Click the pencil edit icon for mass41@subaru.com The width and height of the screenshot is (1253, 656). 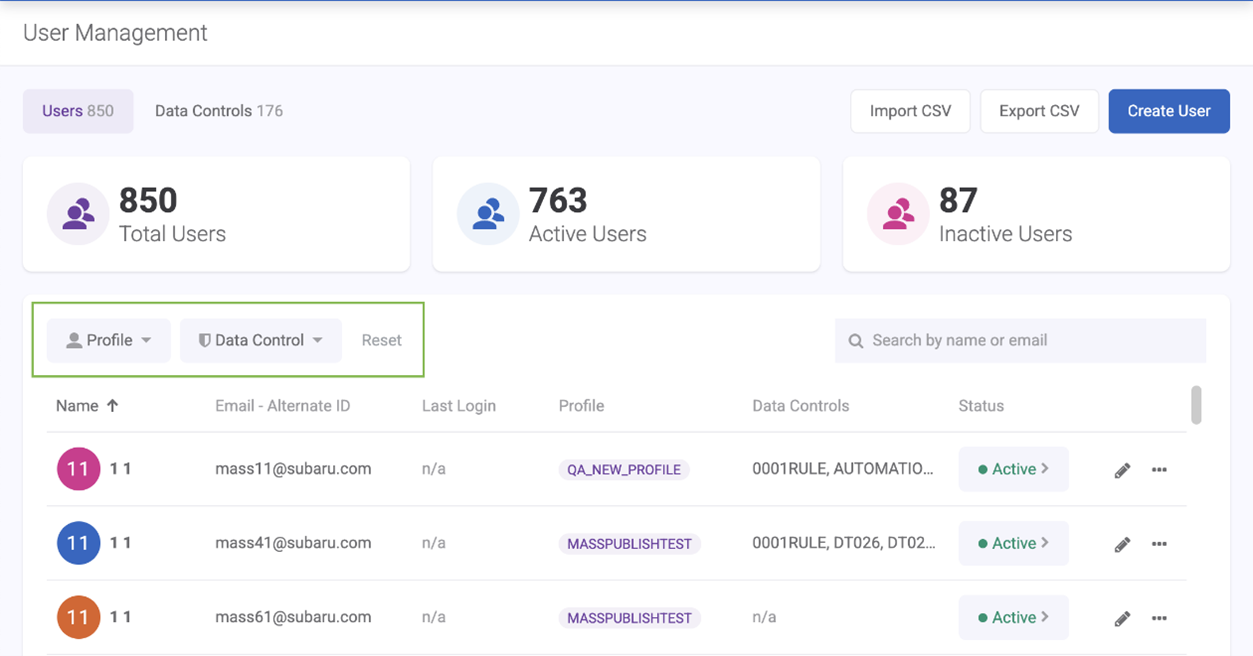(1122, 544)
